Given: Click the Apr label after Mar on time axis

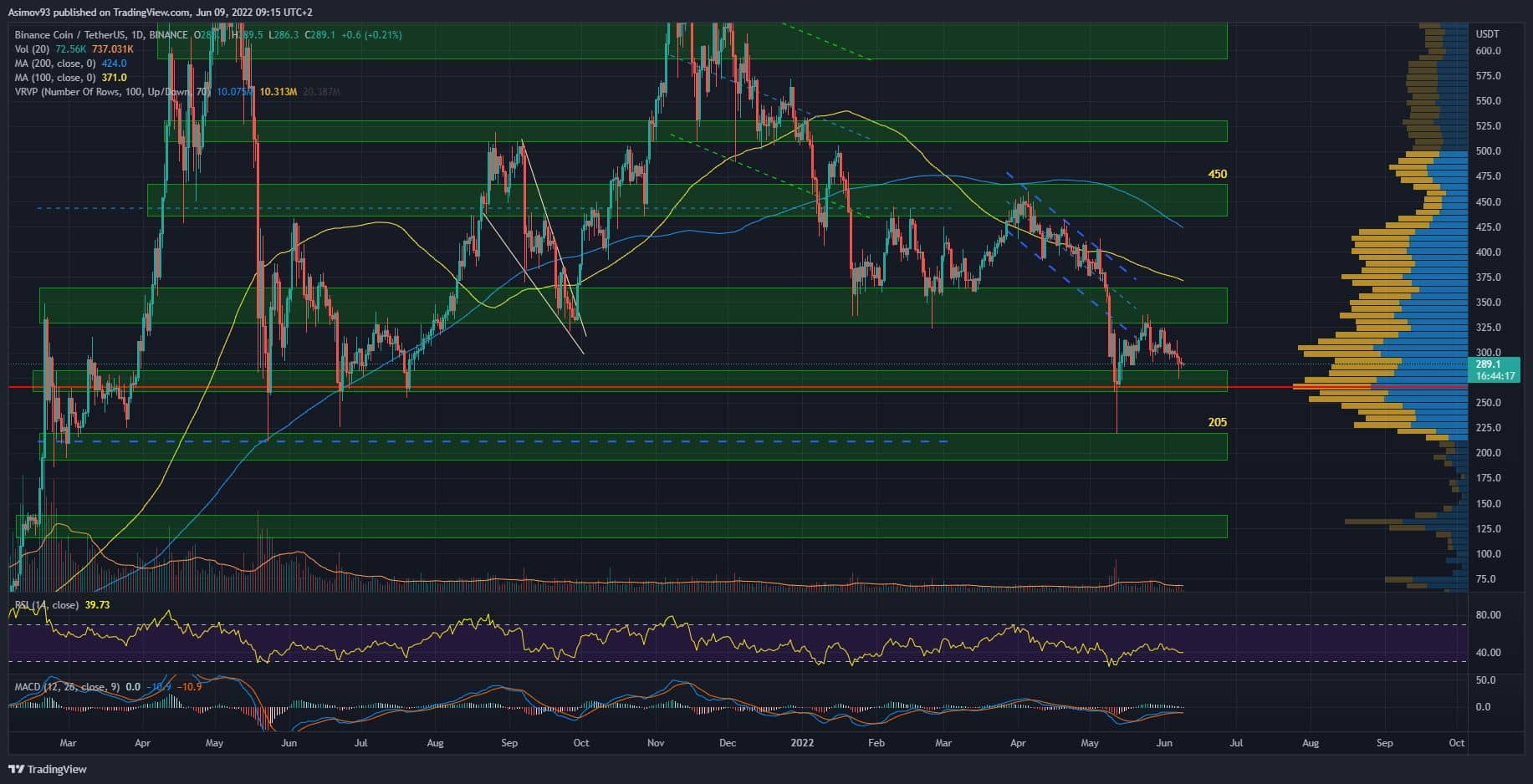Looking at the screenshot, I should (142, 743).
